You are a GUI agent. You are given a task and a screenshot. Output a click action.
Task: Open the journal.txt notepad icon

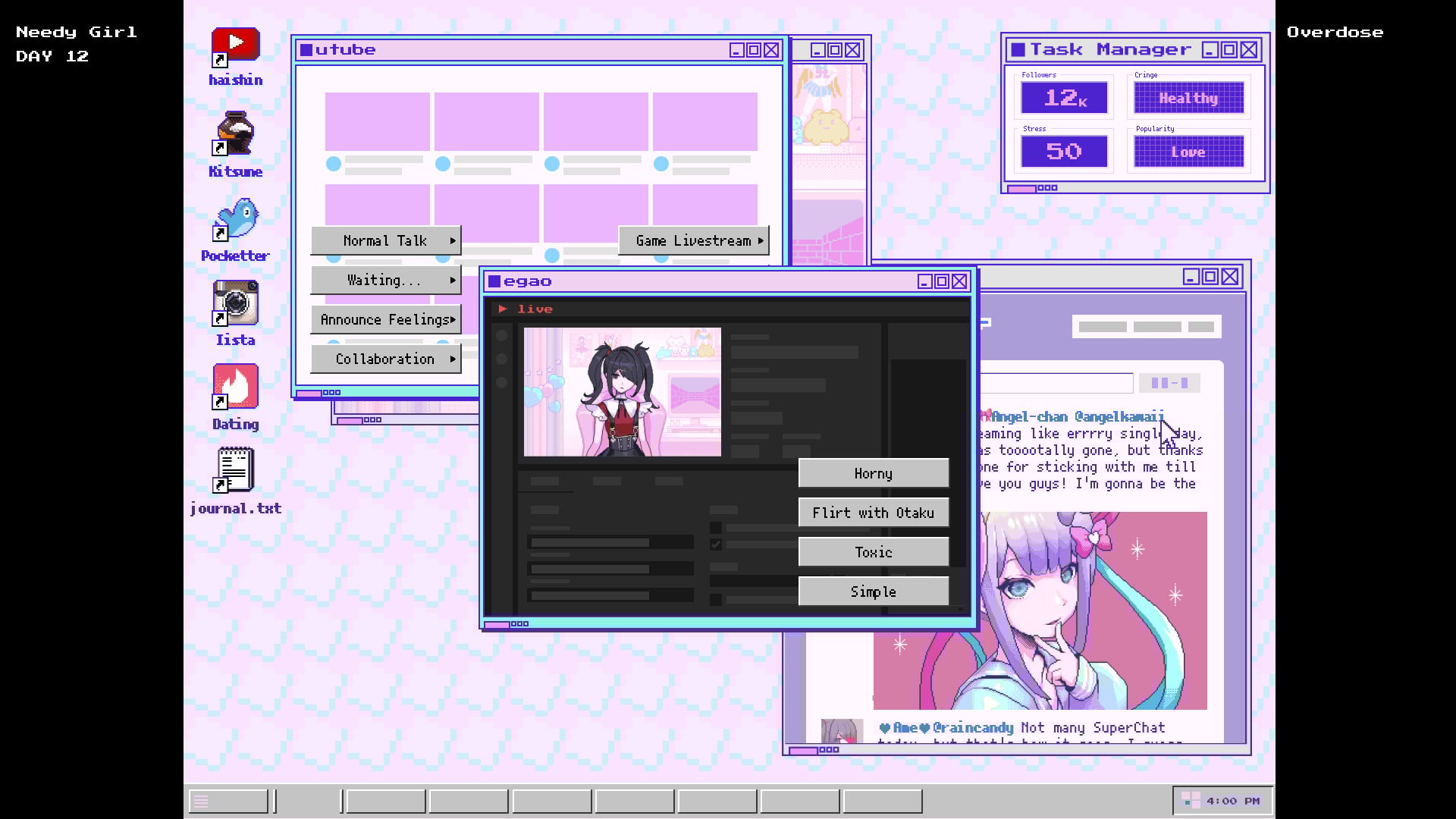tap(235, 470)
